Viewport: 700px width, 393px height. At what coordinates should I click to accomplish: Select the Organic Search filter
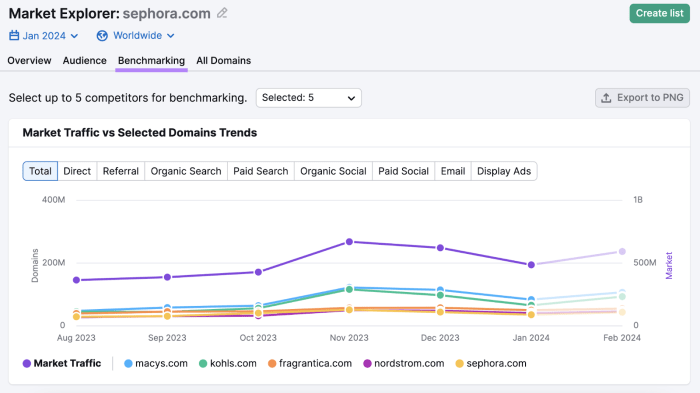186,171
